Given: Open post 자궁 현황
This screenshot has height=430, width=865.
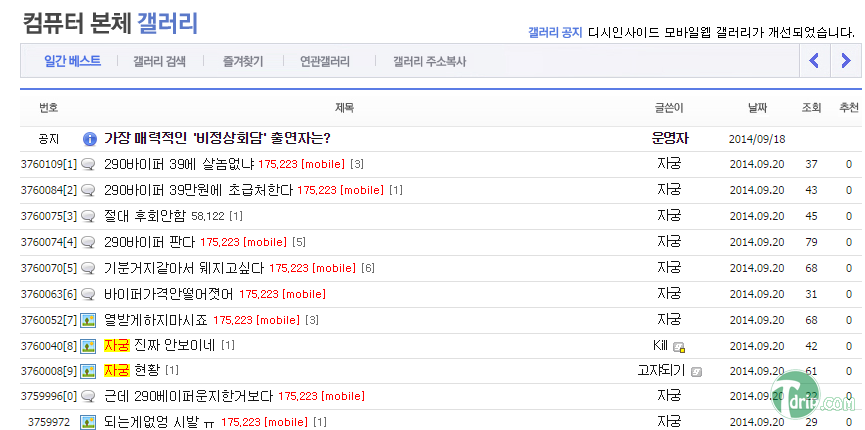Looking at the screenshot, I should click(132, 370).
